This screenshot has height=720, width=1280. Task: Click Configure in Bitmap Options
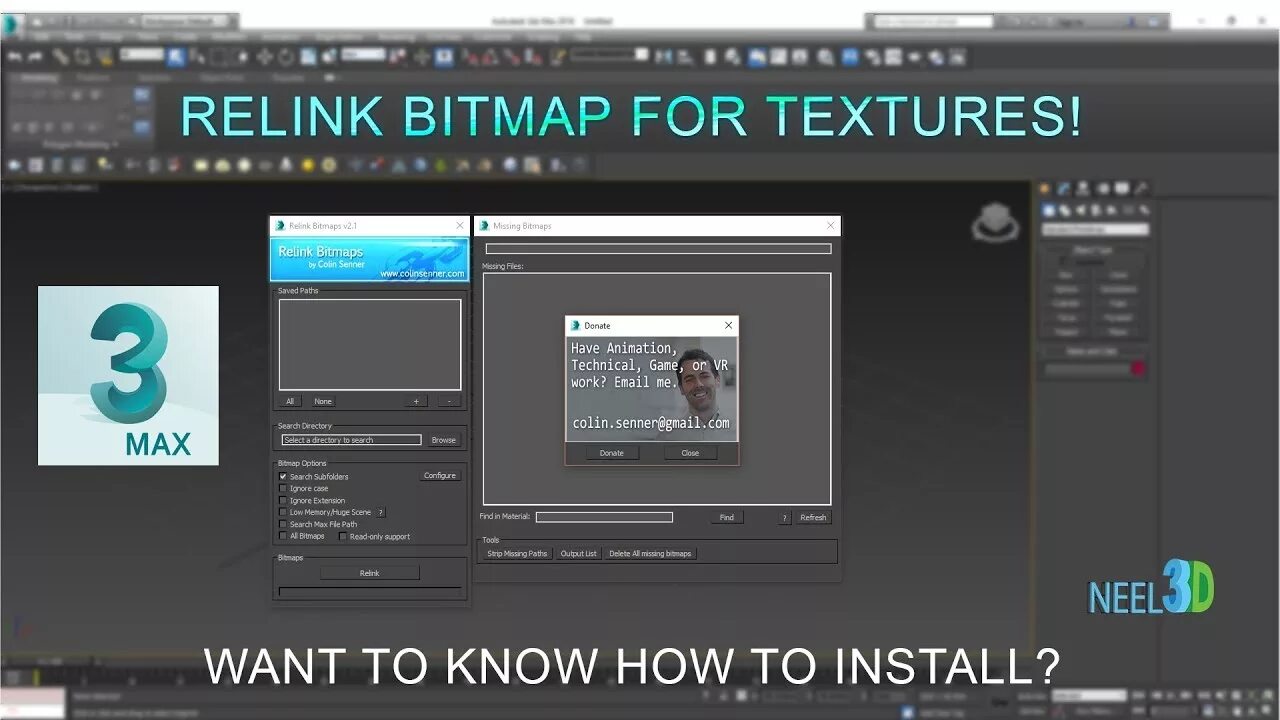(440, 476)
